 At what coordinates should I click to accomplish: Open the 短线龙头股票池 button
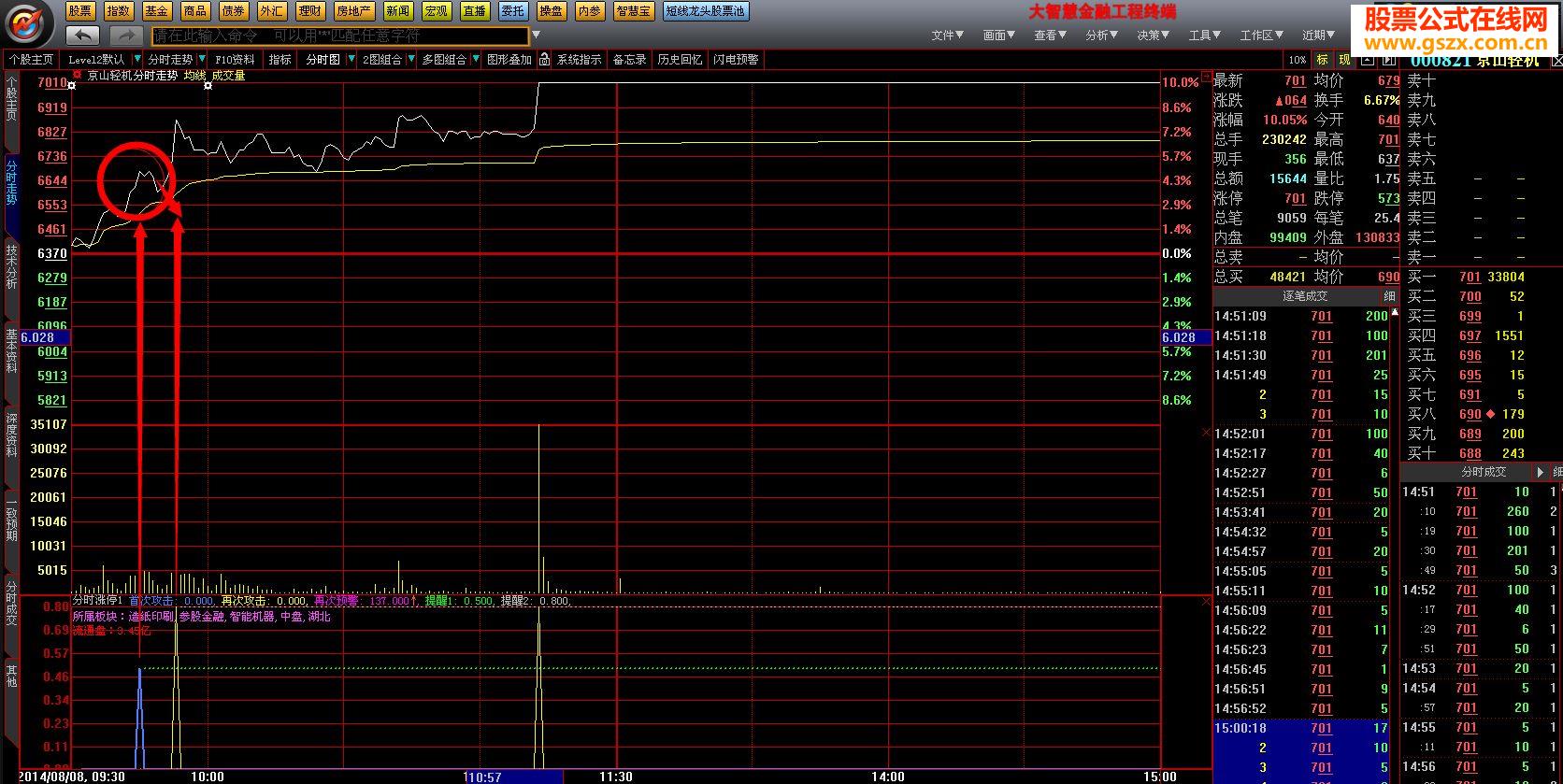click(706, 11)
